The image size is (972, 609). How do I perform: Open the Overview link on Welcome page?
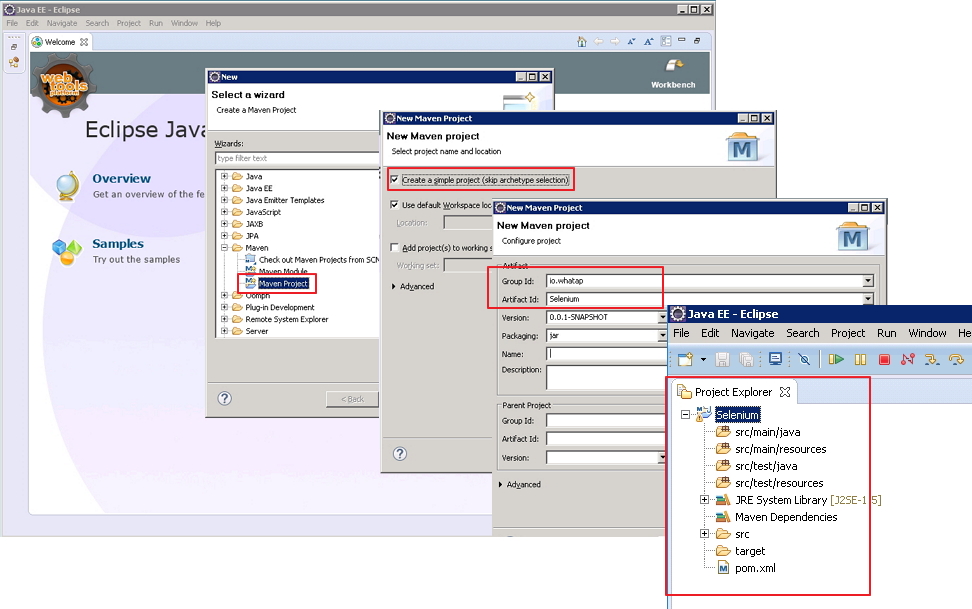click(121, 179)
